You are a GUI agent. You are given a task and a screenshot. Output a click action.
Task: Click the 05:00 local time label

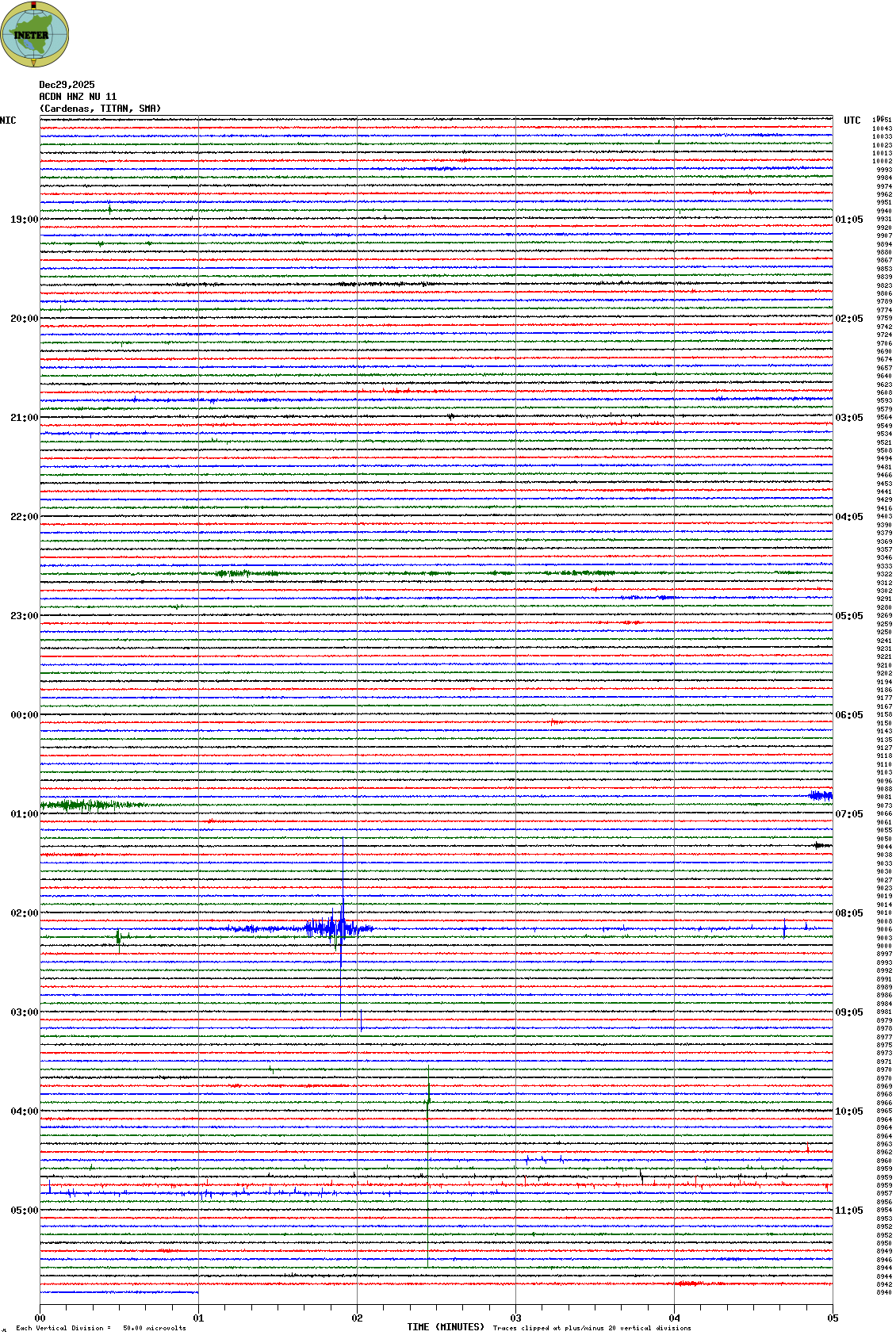[24, 1211]
